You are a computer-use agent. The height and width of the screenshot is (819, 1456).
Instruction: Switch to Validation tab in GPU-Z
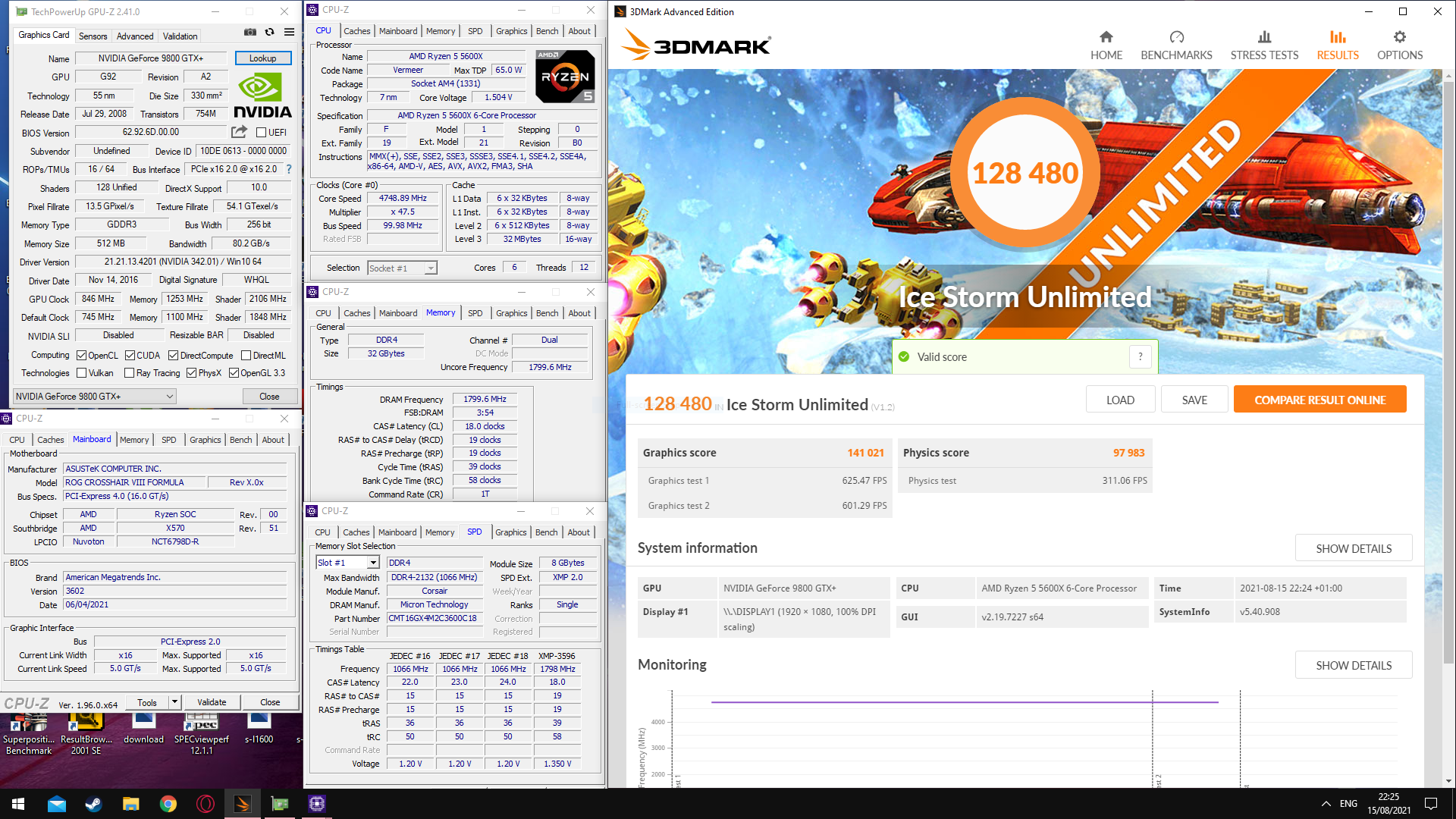180,36
